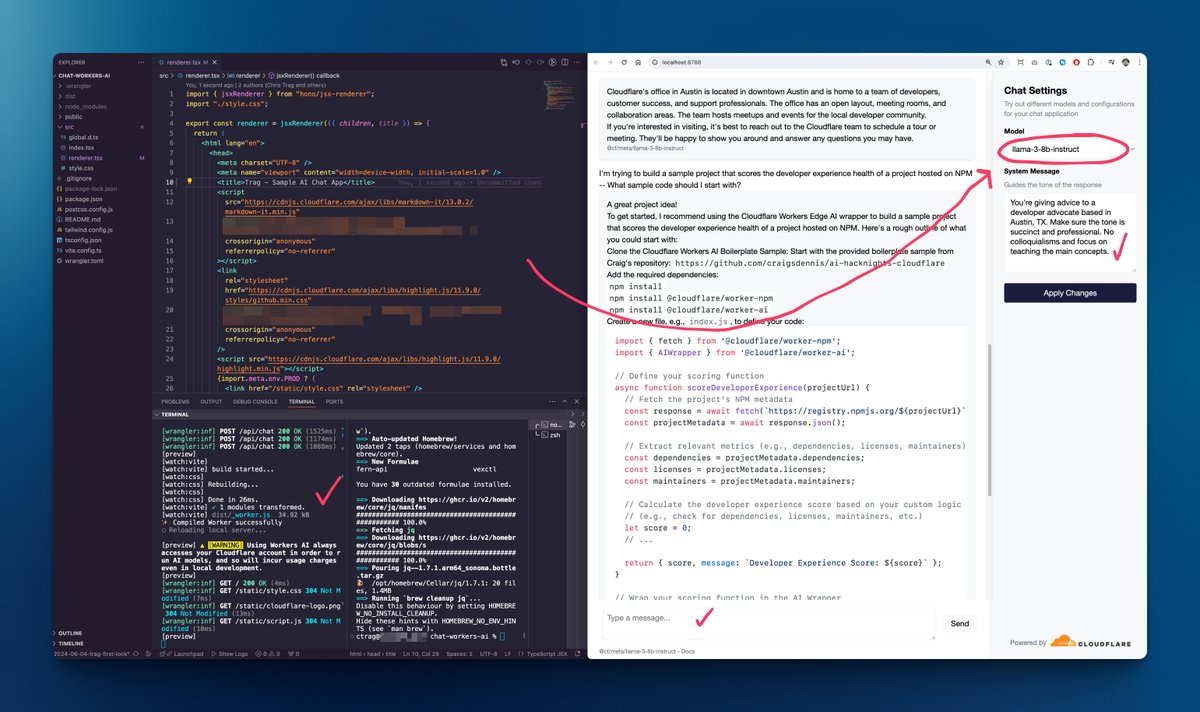Close the renderer.tsx editor tab

point(214,62)
